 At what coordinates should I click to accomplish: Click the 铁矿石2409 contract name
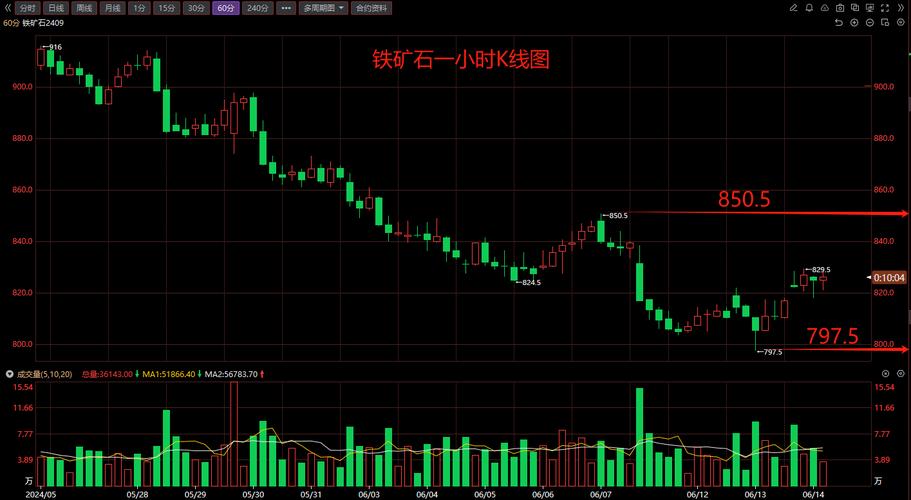click(44, 23)
